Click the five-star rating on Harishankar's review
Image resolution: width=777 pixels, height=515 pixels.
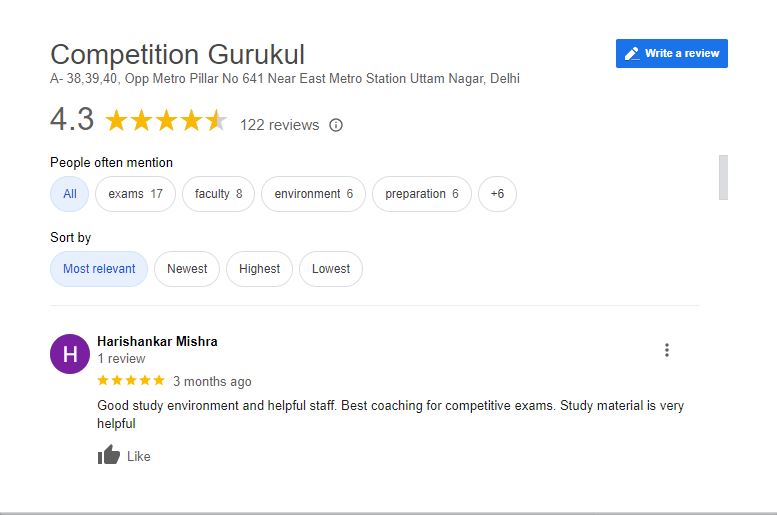pyautogui.click(x=131, y=380)
